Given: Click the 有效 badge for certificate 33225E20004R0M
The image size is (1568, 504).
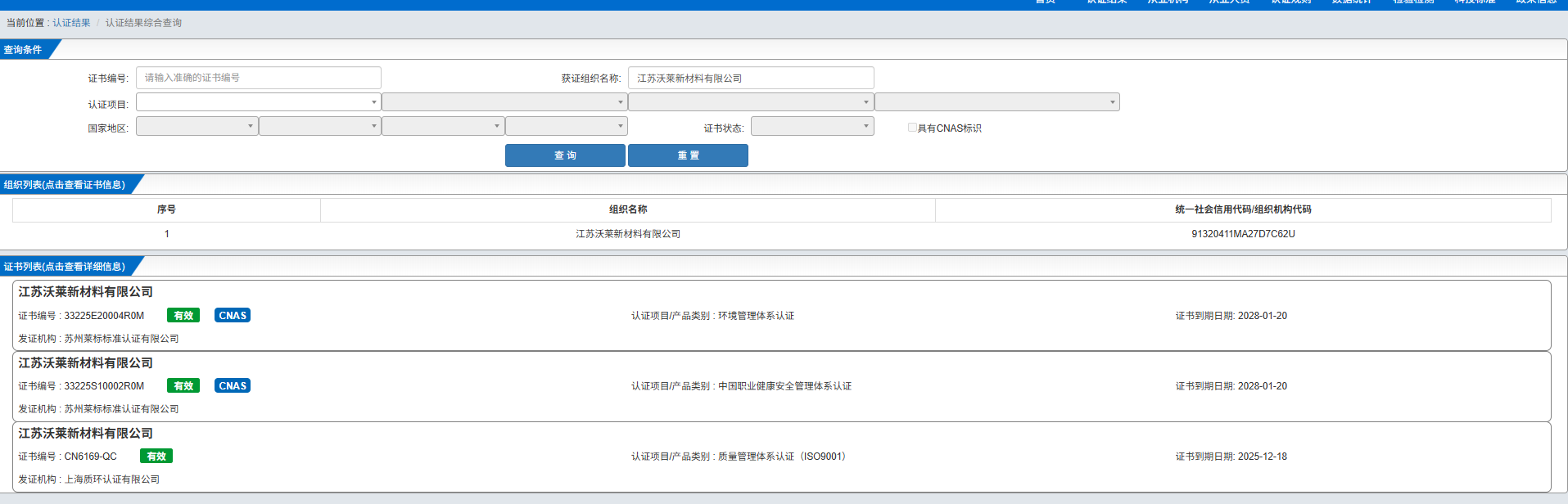Looking at the screenshot, I should point(183,316).
